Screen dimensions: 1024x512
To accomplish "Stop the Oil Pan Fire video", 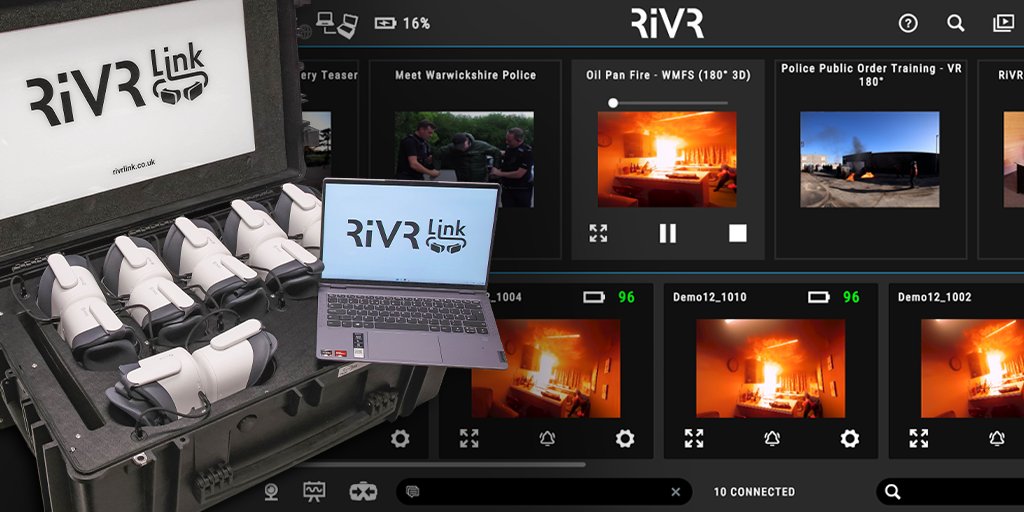I will [737, 233].
